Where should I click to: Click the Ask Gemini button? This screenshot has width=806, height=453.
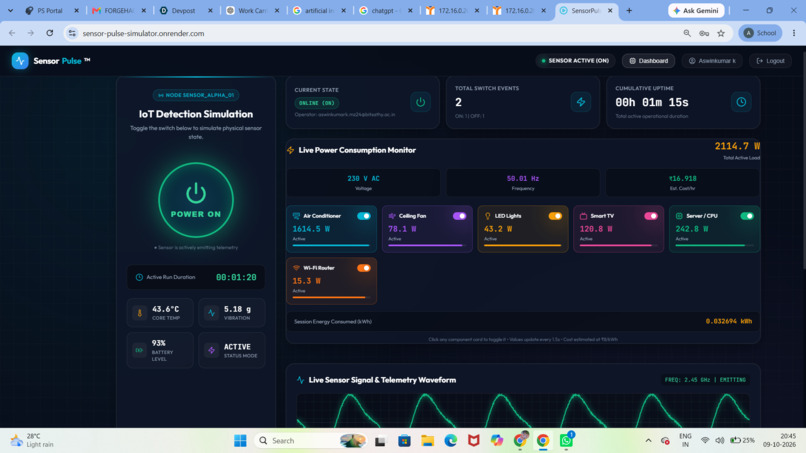[x=697, y=10]
